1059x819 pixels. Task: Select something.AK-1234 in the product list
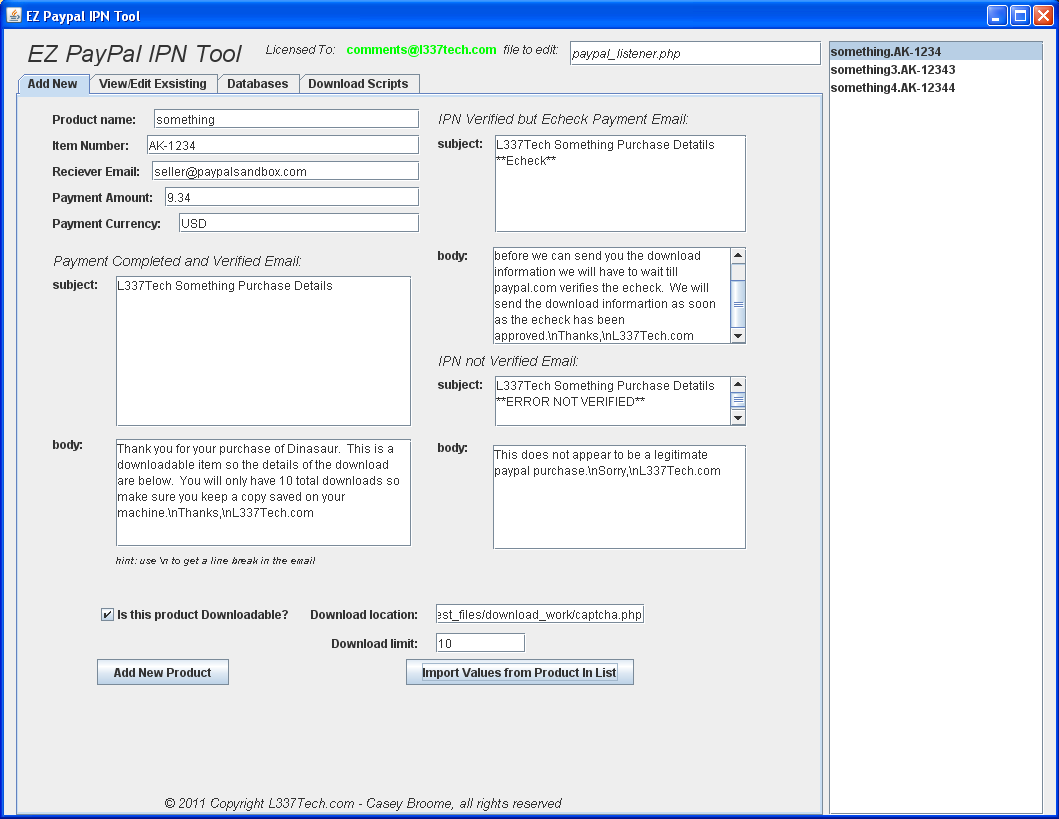(935, 51)
